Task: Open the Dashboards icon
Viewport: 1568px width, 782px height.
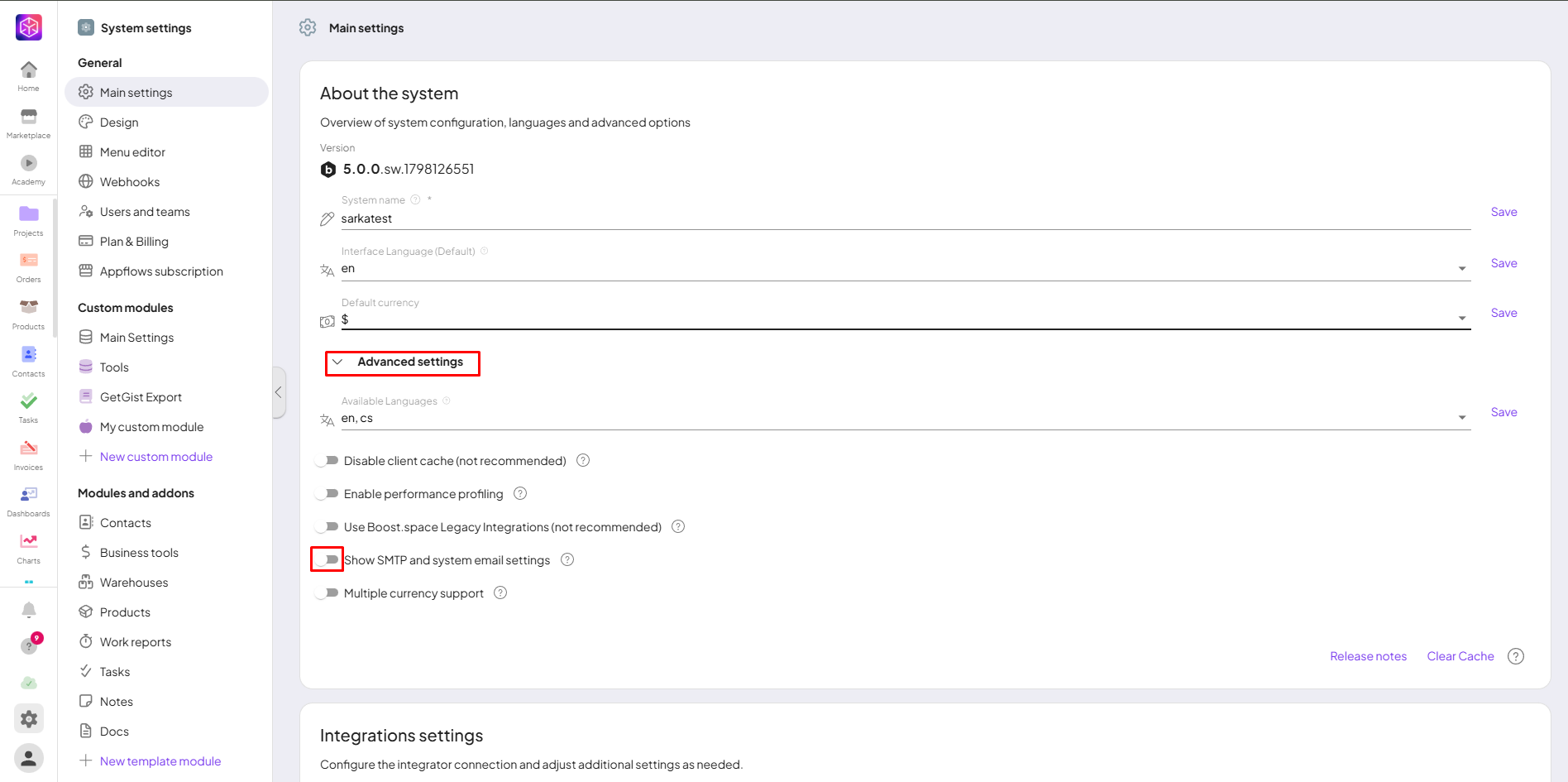Action: coord(28,496)
